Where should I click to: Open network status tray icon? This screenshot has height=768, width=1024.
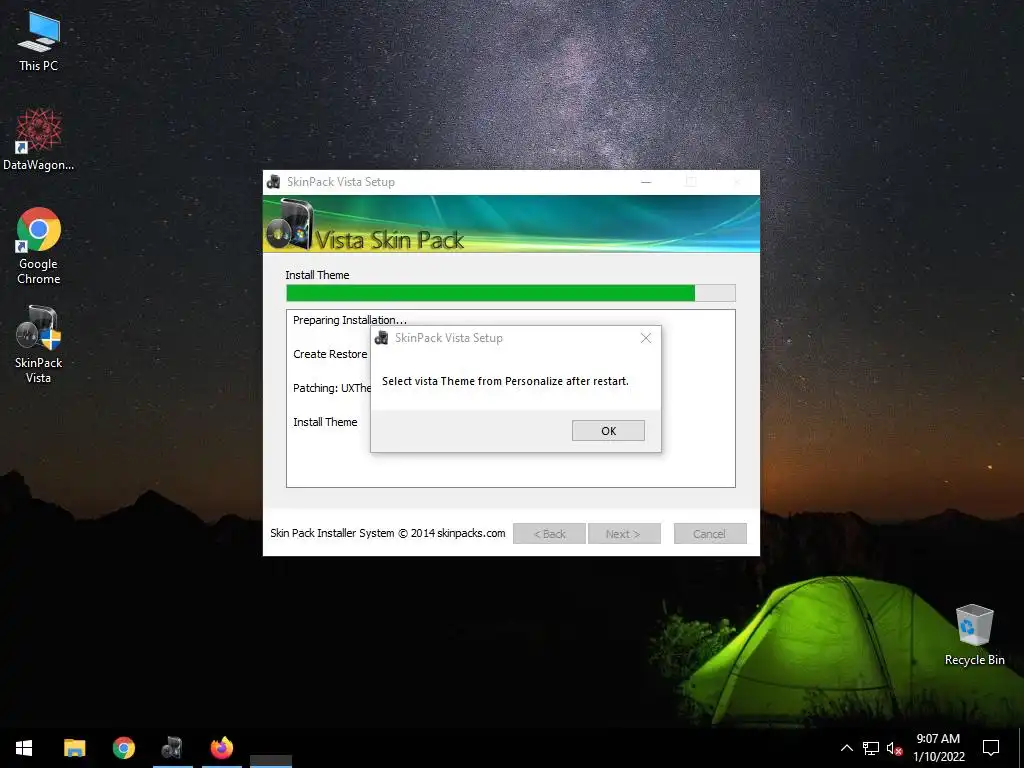click(x=871, y=748)
